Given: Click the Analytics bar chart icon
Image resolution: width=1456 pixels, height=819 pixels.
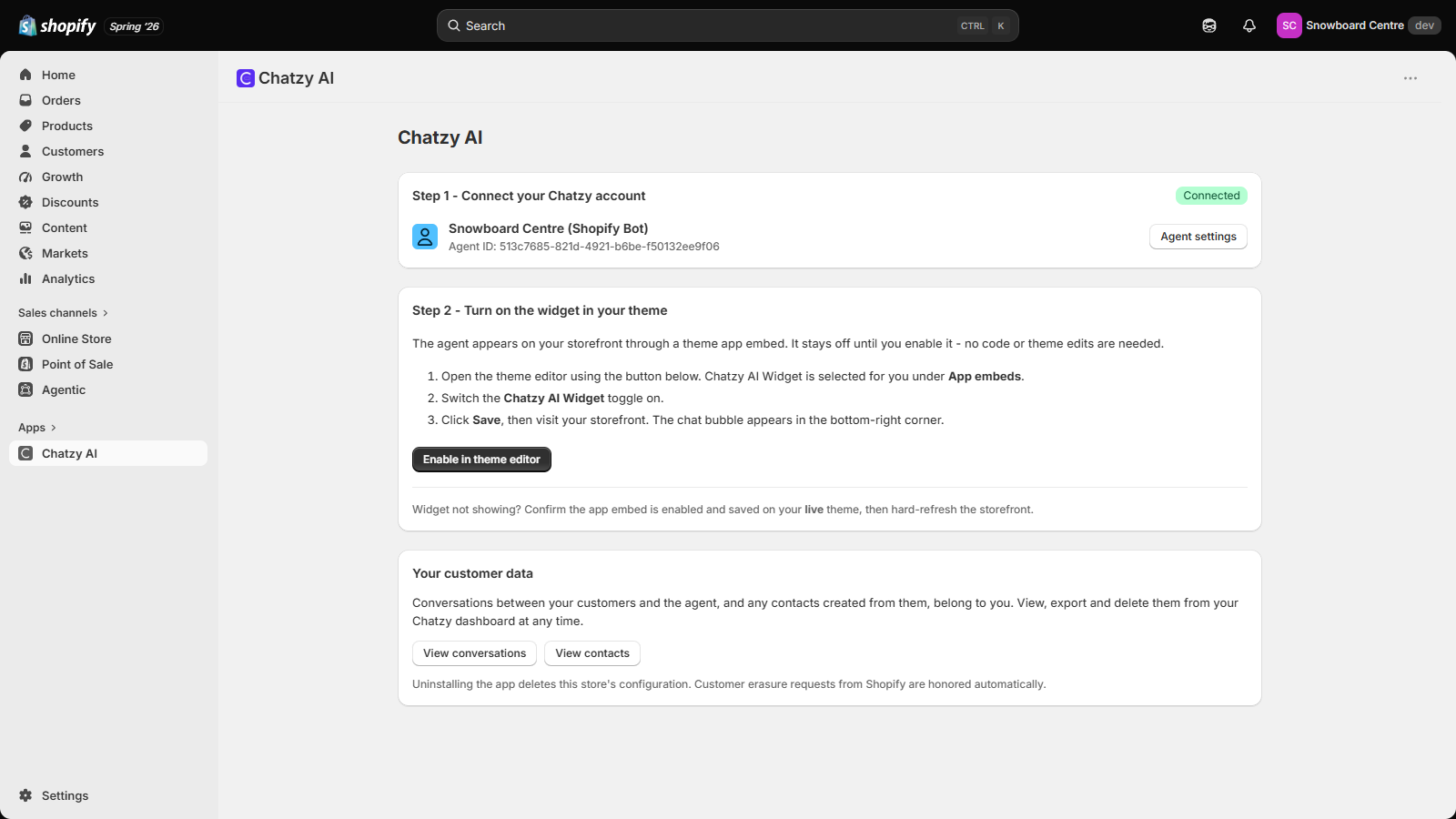Looking at the screenshot, I should click(x=25, y=278).
